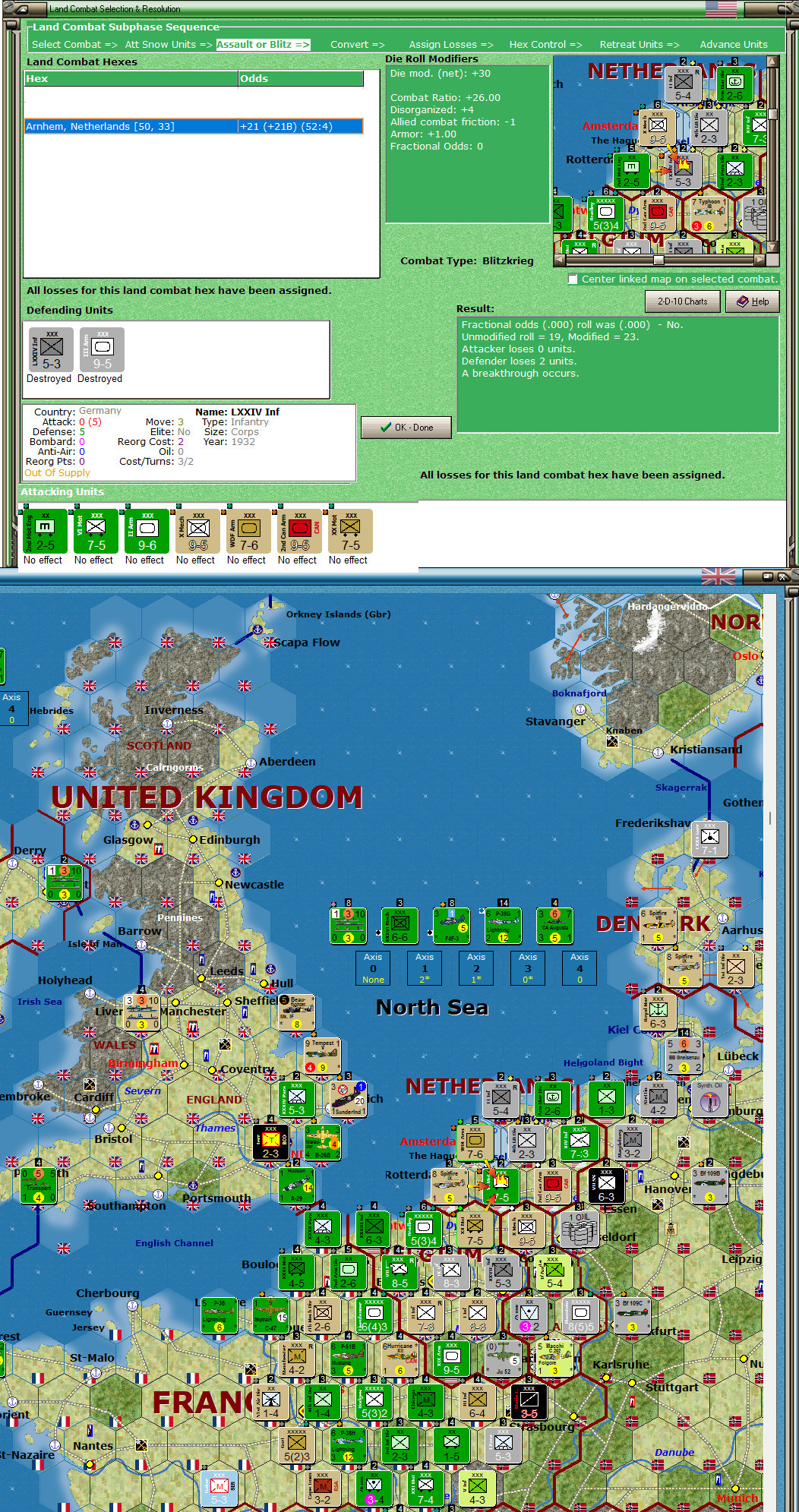Open Help for land combat

point(753,301)
